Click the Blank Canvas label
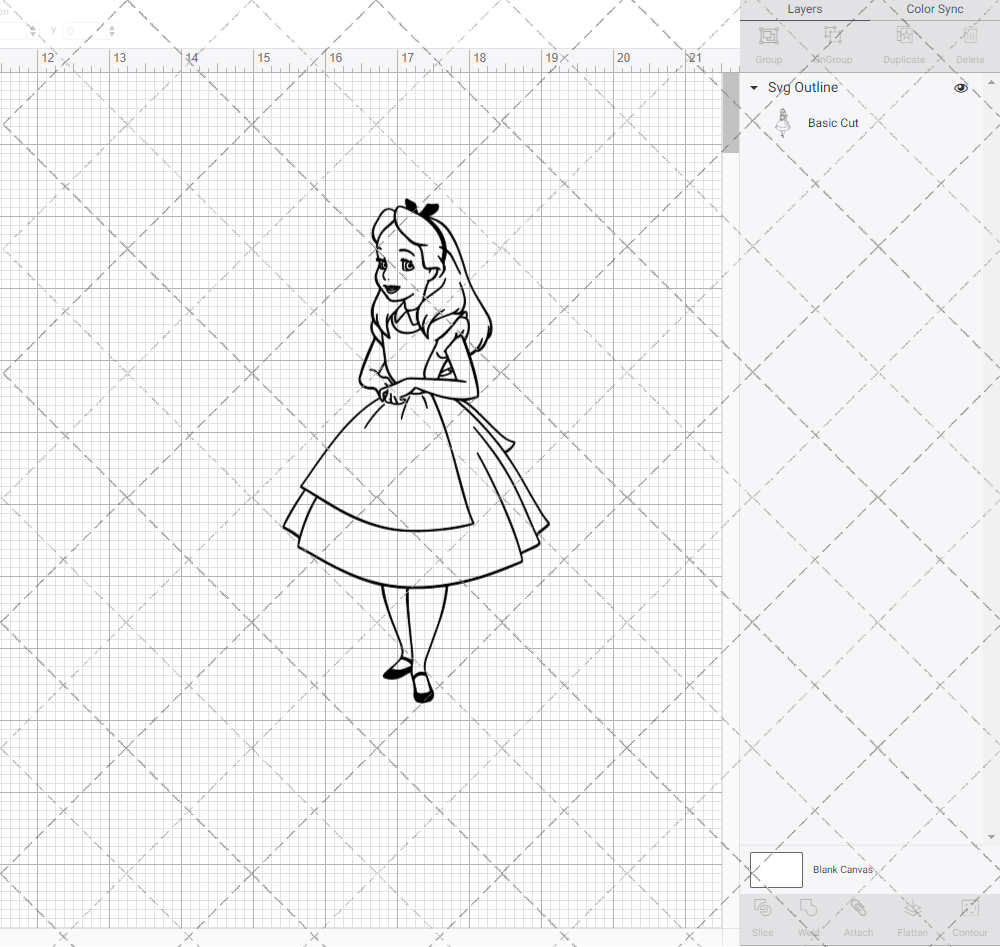The height and width of the screenshot is (947, 1000). 843,869
